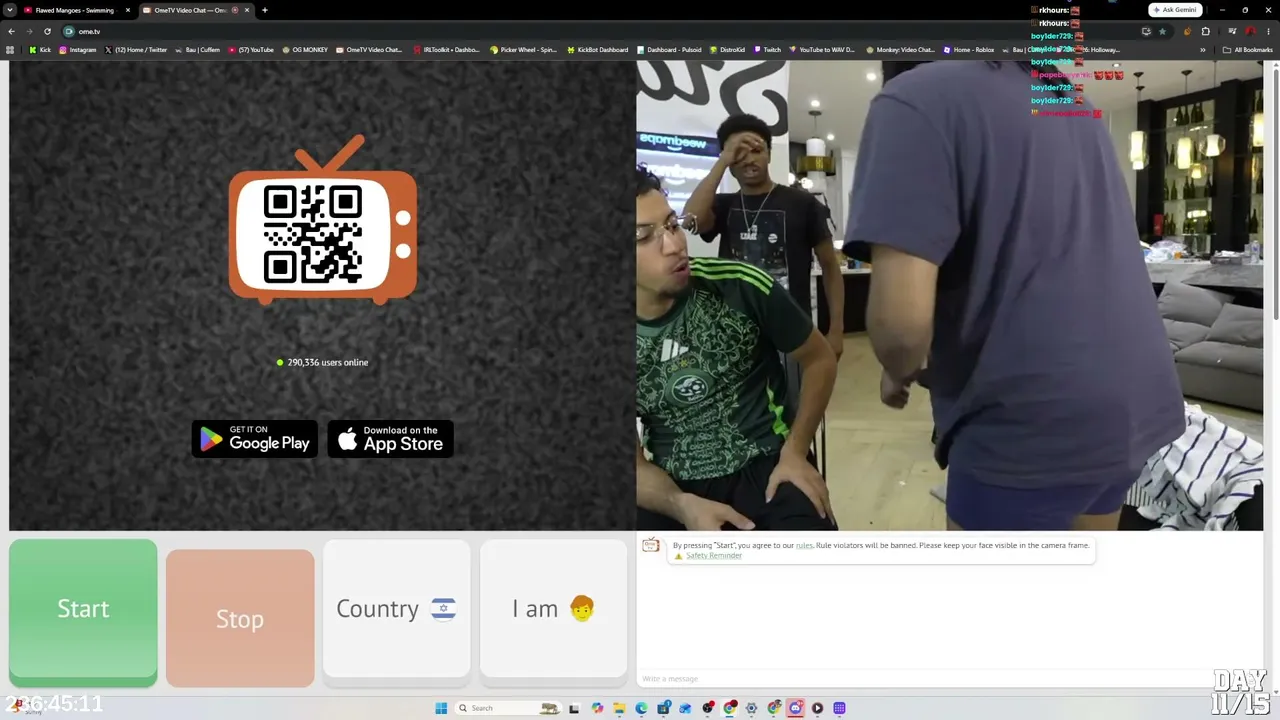Open the 'rules' link in the chat notice
The image size is (1280, 720).
[x=804, y=545]
